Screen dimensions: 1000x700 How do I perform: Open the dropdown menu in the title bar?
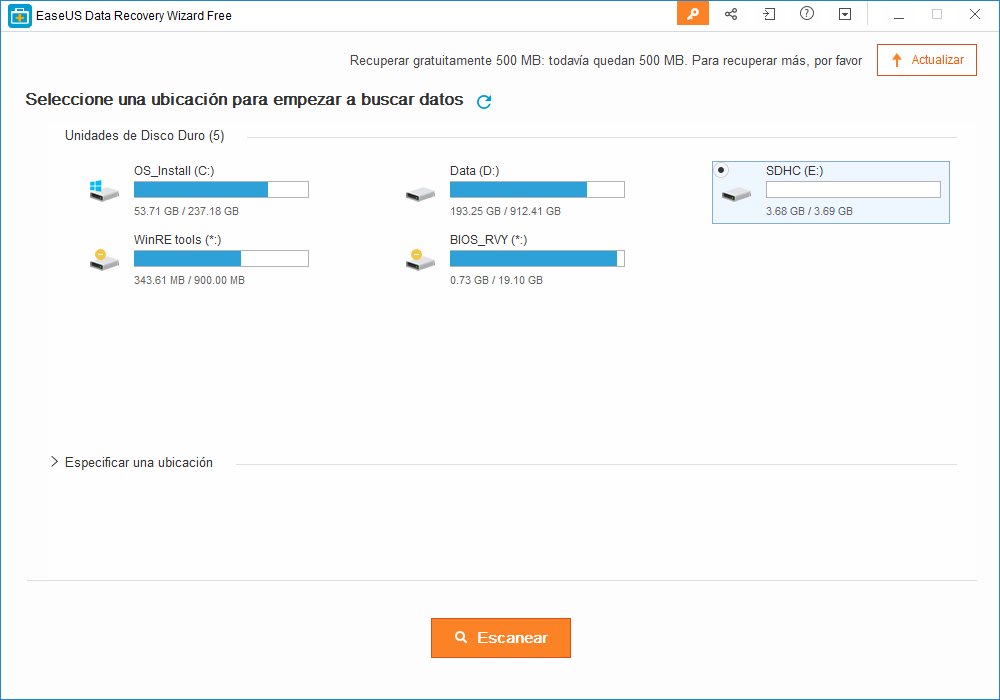pos(845,14)
